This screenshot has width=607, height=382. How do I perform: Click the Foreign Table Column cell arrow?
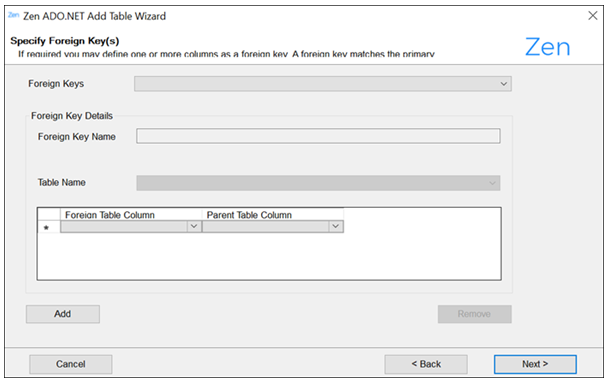click(x=194, y=226)
